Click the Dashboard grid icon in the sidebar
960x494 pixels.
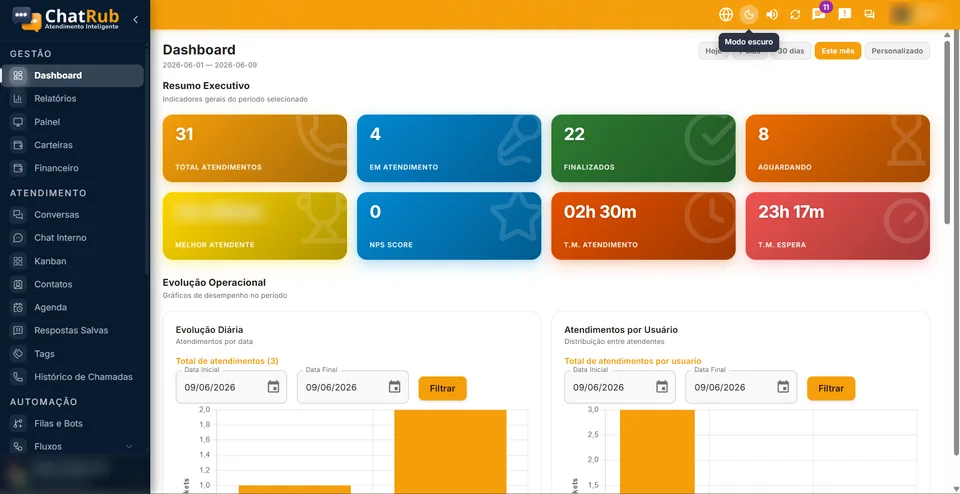pos(18,75)
